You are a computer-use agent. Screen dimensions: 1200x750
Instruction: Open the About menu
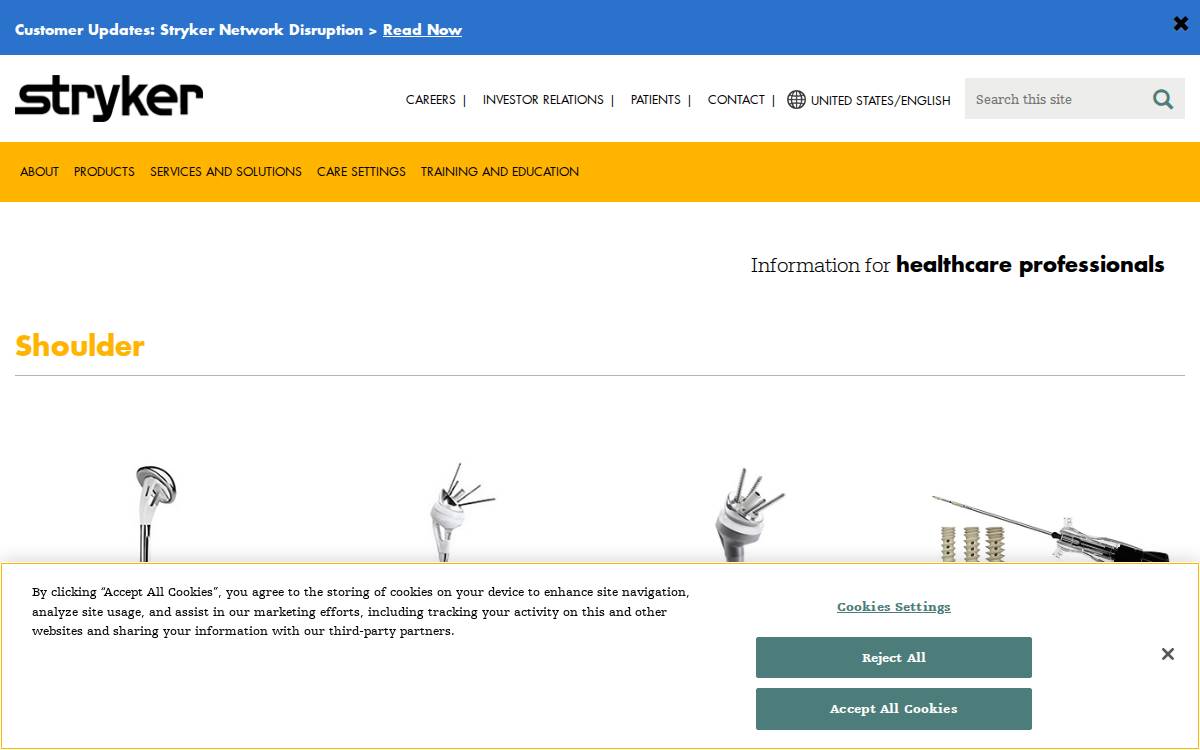click(x=40, y=172)
